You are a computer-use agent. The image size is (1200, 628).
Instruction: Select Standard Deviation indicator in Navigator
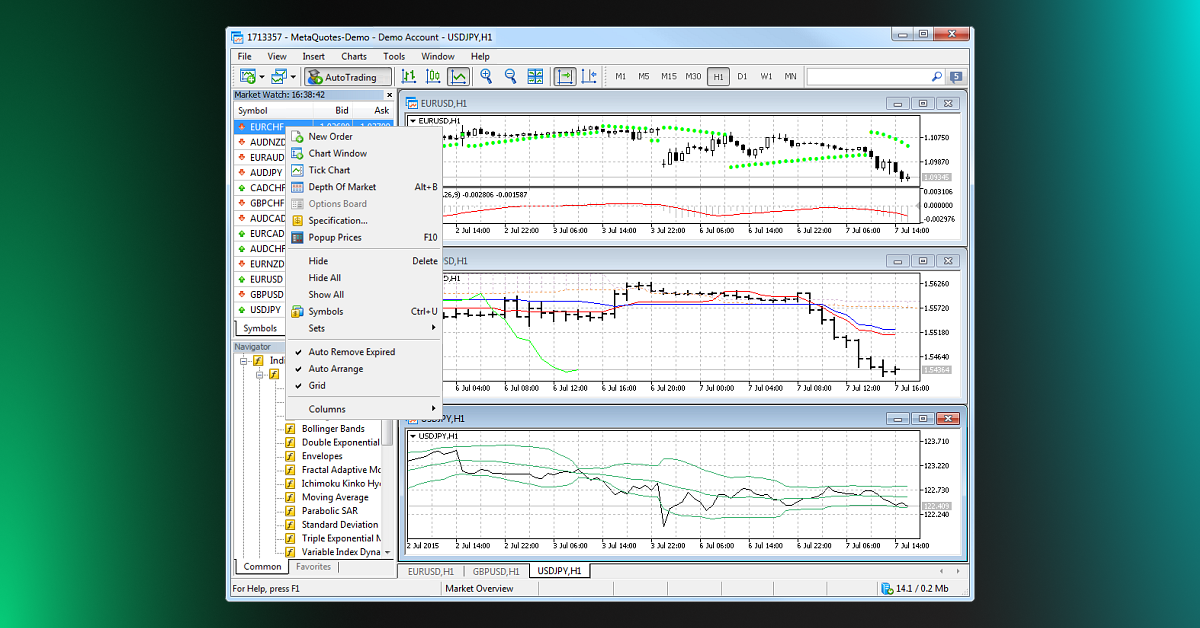tap(340, 525)
